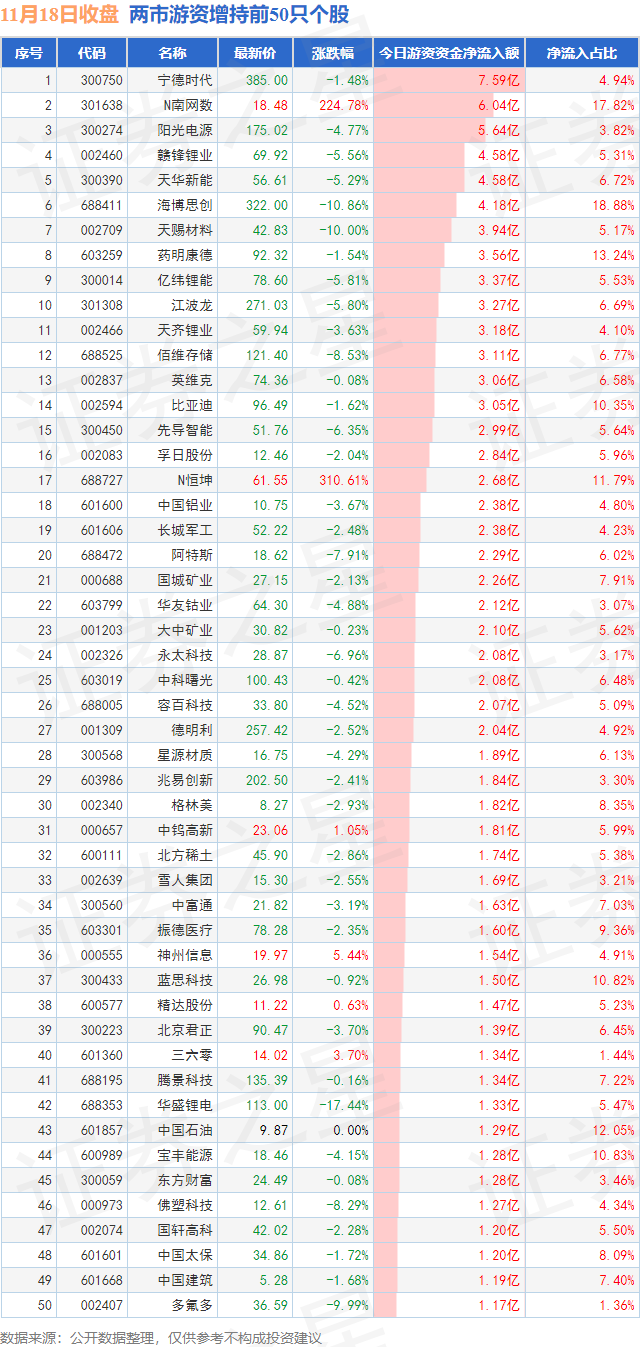Select stock name 华友钴业
Viewport: 640px width, 1347px height.
[x=186, y=605]
